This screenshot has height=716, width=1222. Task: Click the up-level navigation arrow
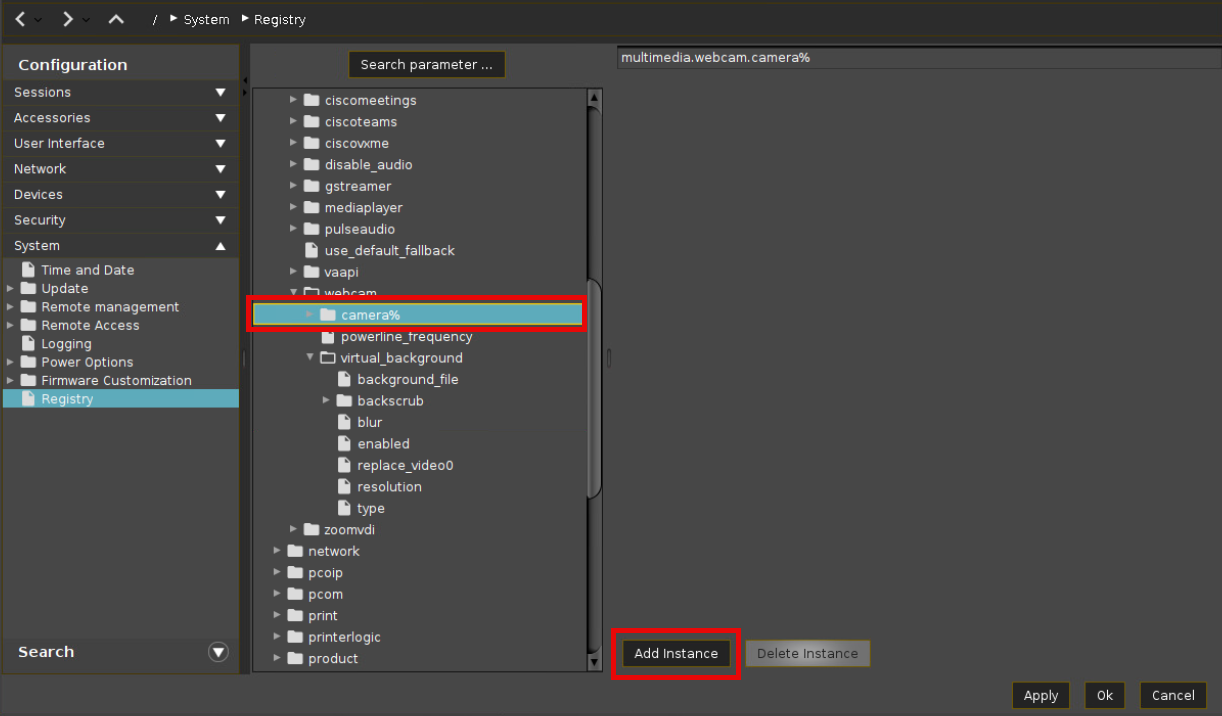tap(116, 19)
